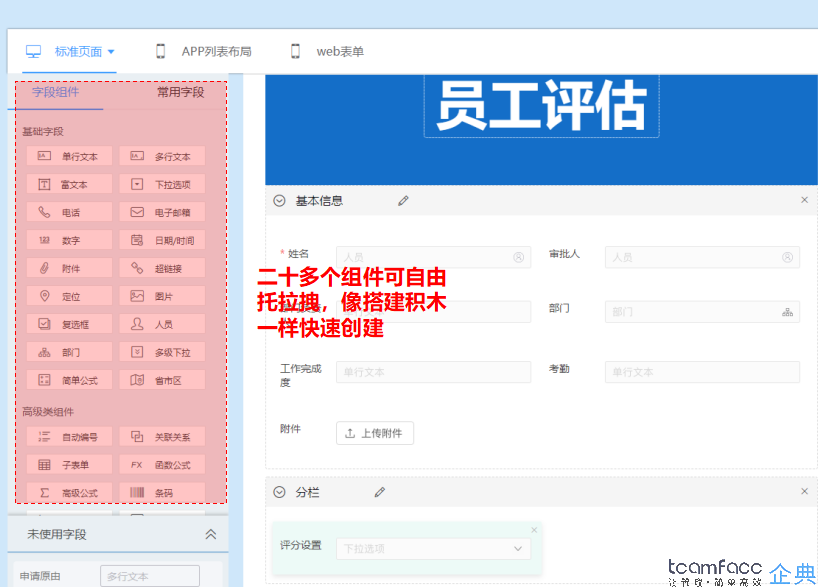The width and height of the screenshot is (818, 587).
Task: Collapse the 分栏 section
Action: click(280, 492)
